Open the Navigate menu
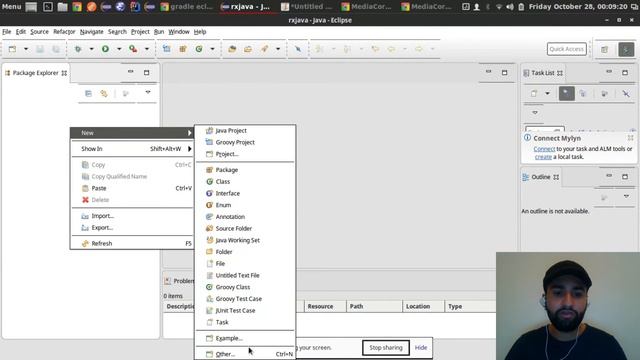 pos(91,32)
